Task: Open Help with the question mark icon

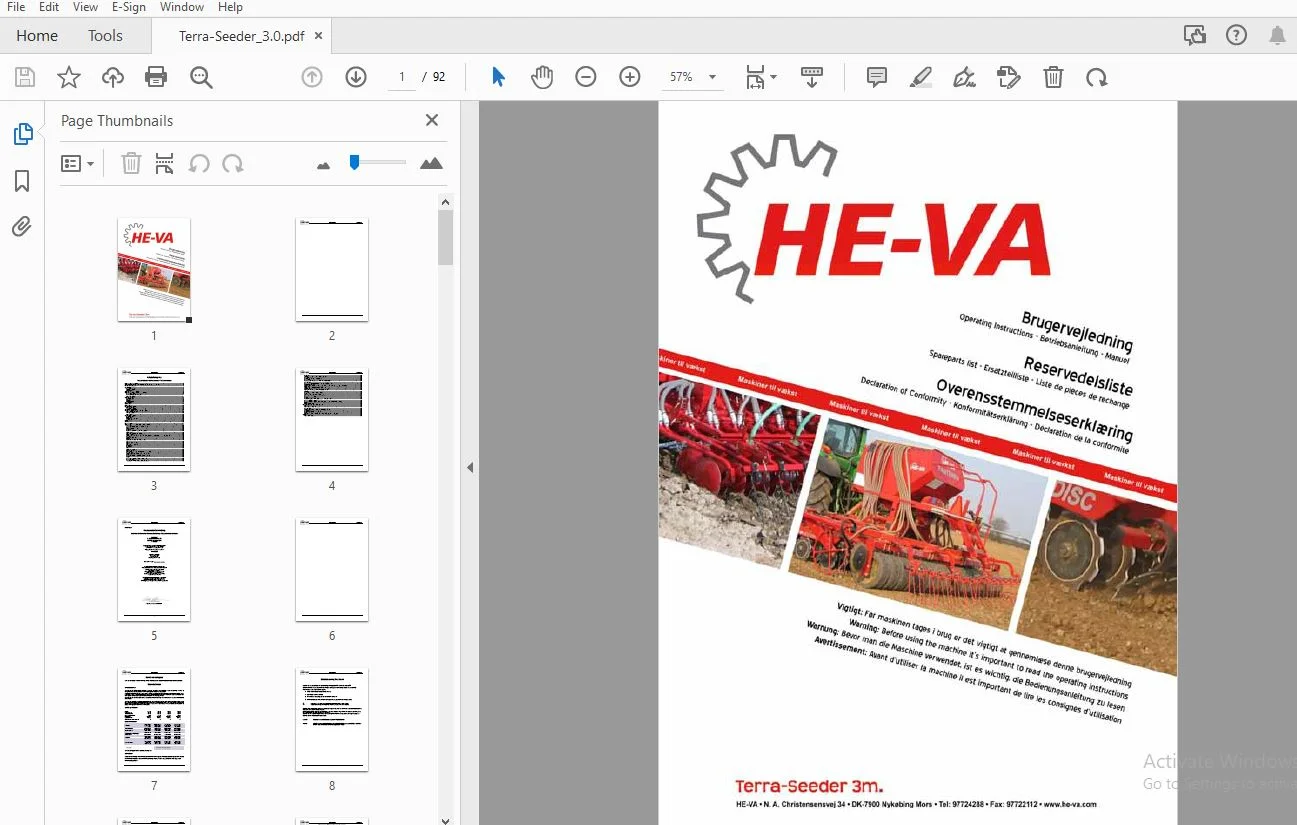Action: [x=1237, y=36]
